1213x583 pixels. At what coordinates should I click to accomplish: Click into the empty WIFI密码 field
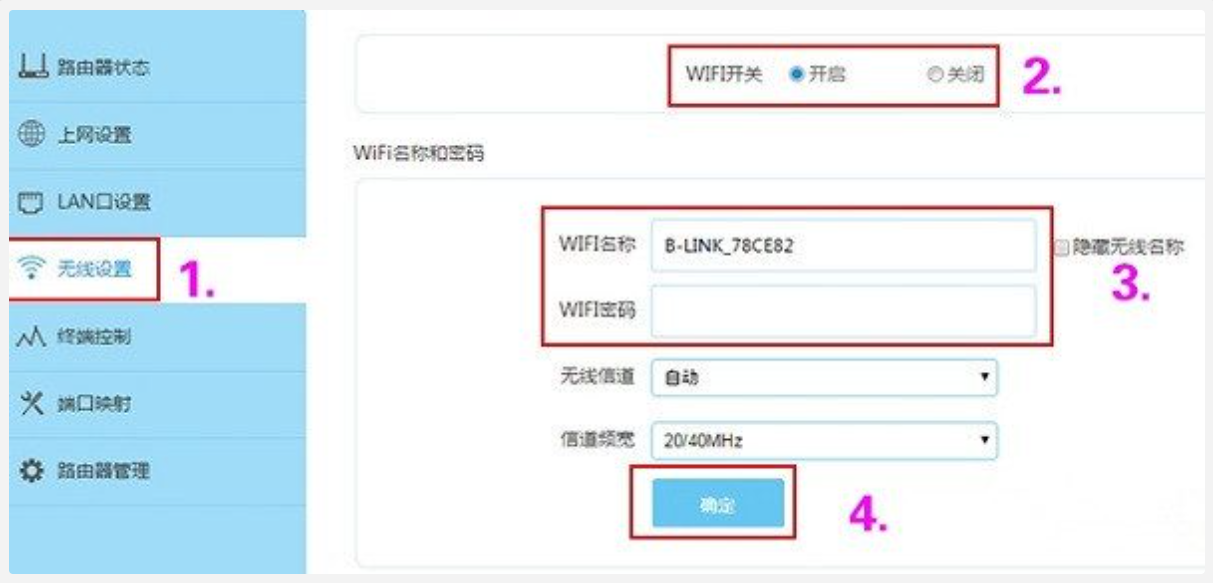pyautogui.click(x=843, y=310)
